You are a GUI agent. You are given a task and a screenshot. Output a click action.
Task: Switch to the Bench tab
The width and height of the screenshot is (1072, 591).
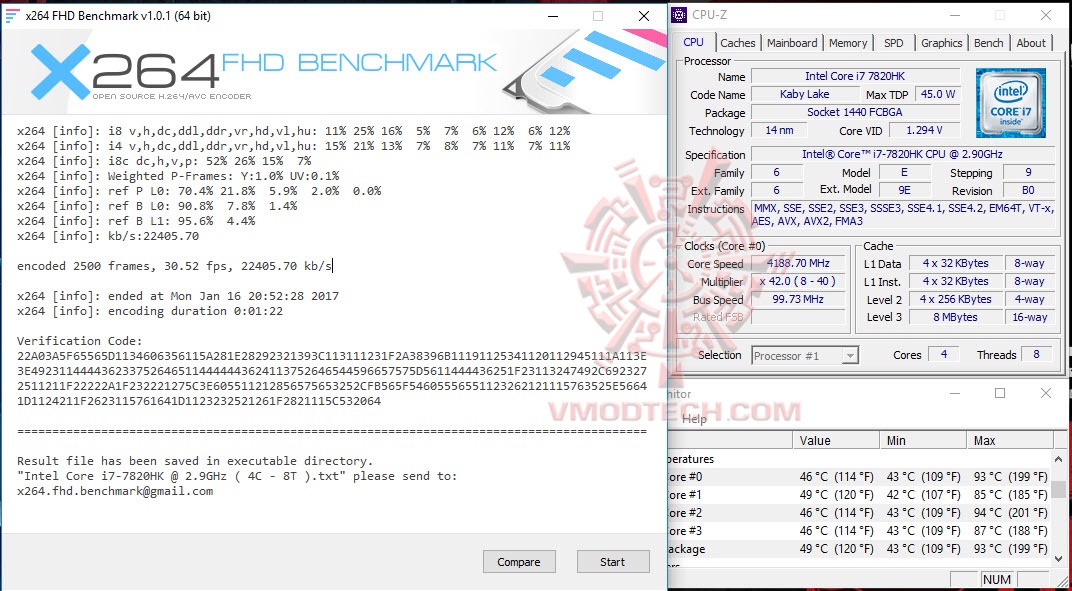989,43
